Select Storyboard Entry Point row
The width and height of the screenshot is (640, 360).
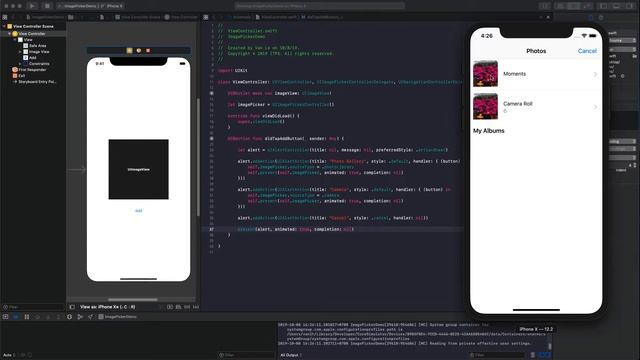(x=34, y=82)
